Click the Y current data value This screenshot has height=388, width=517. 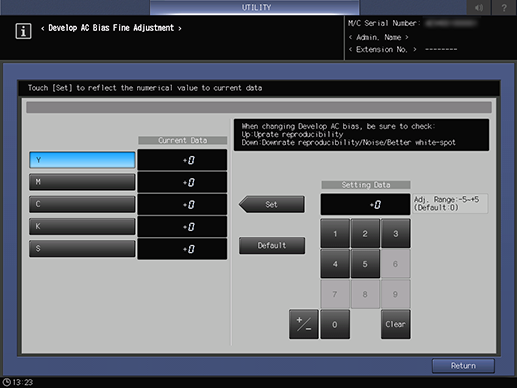182,160
